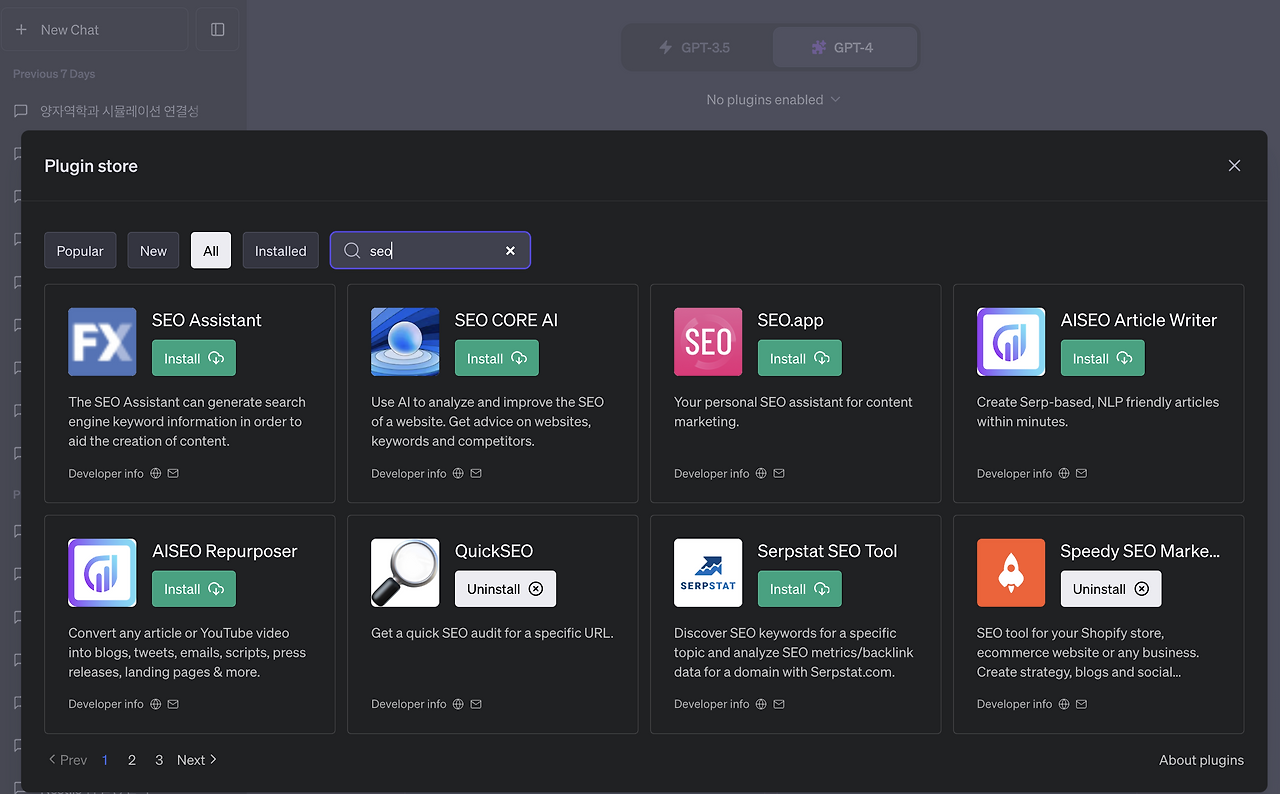Open AISEO Article Writer developer website globe

pyautogui.click(x=1065, y=473)
